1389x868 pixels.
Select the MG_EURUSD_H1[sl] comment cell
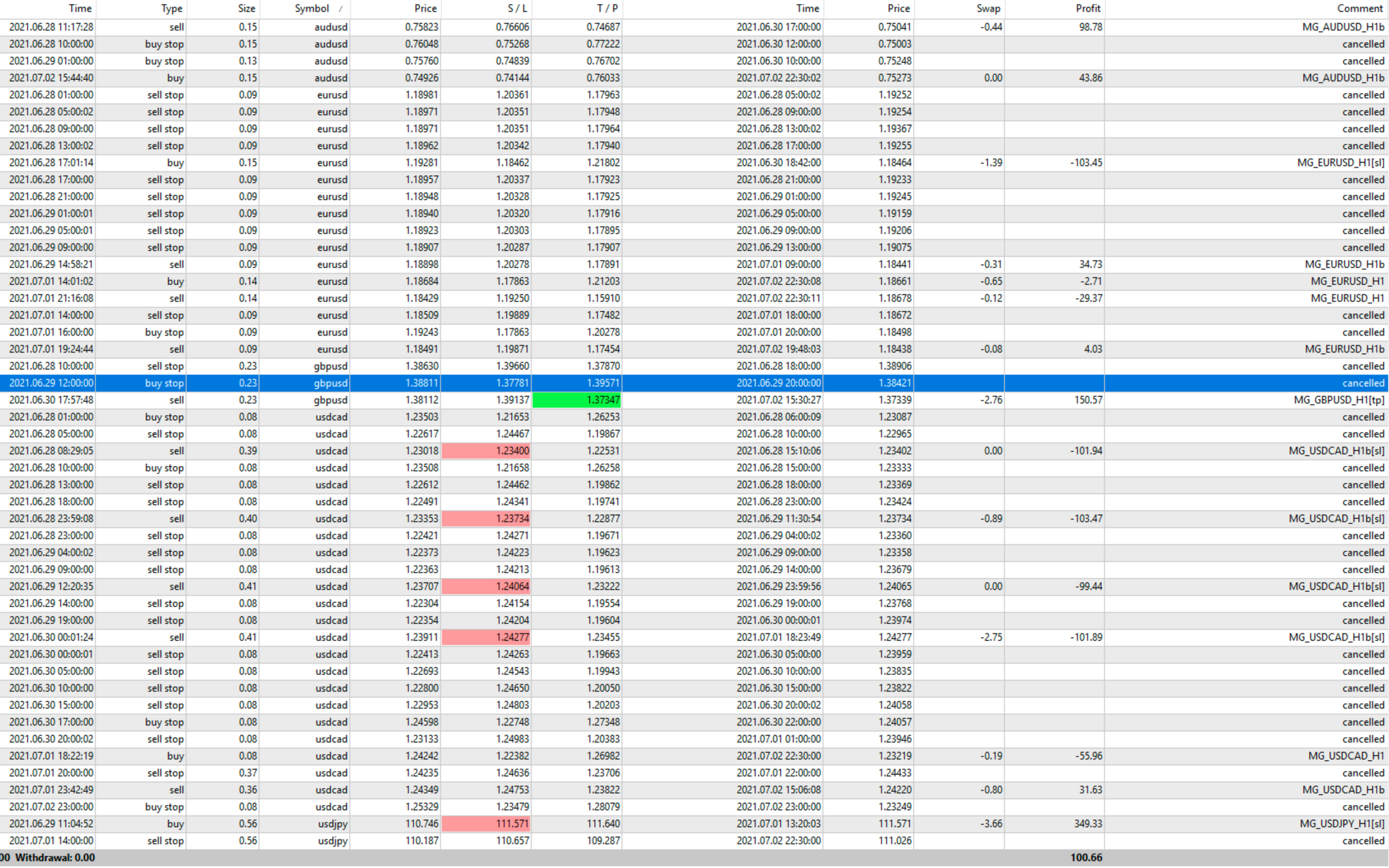[x=1340, y=163]
